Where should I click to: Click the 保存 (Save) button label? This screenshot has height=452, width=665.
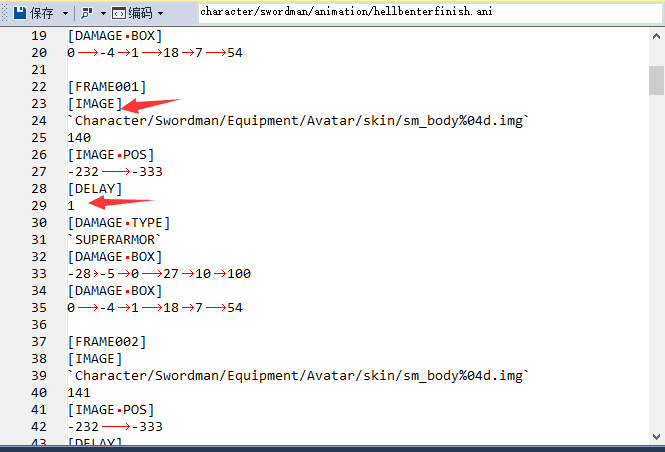tap(42, 13)
